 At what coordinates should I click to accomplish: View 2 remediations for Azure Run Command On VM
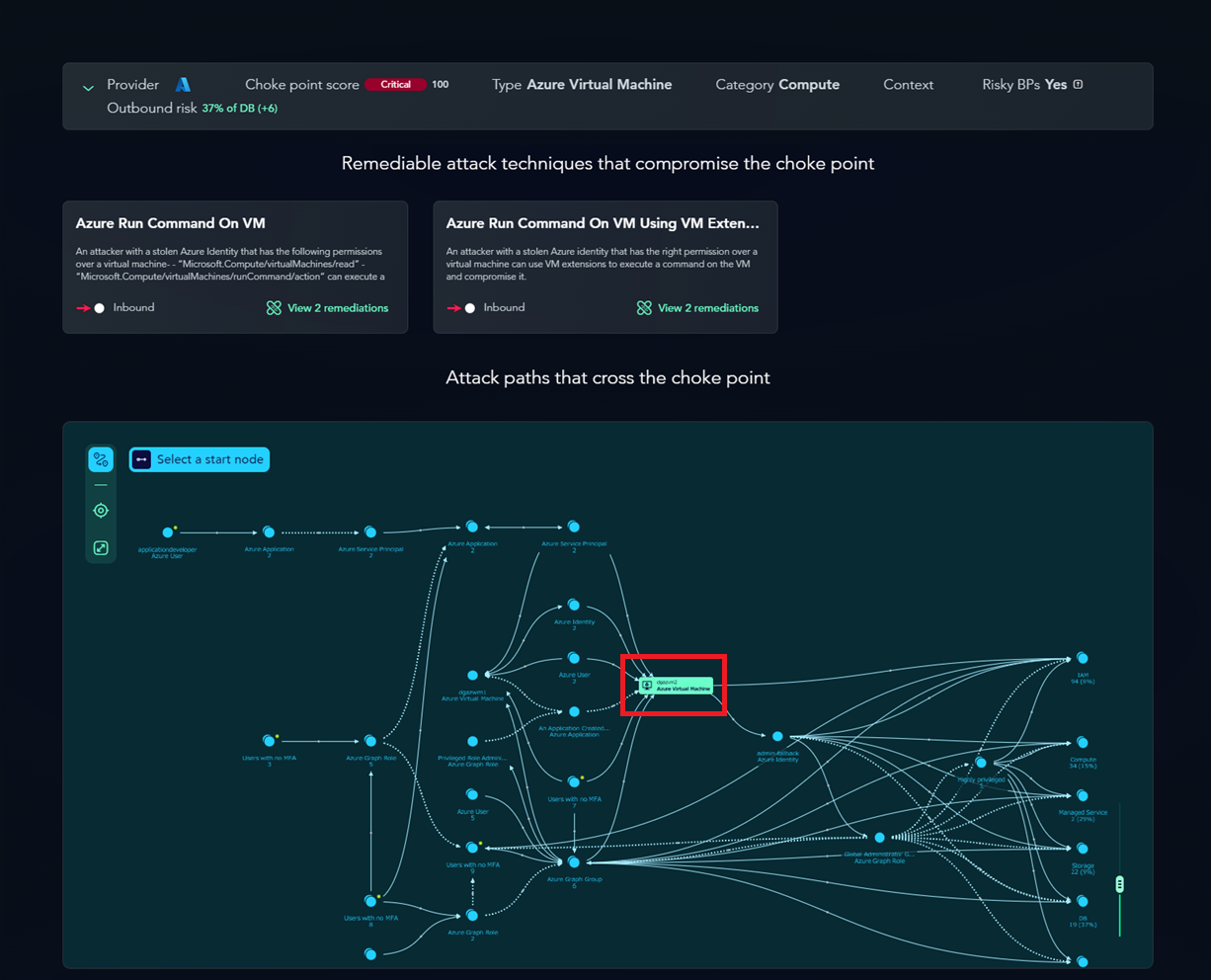click(x=327, y=308)
